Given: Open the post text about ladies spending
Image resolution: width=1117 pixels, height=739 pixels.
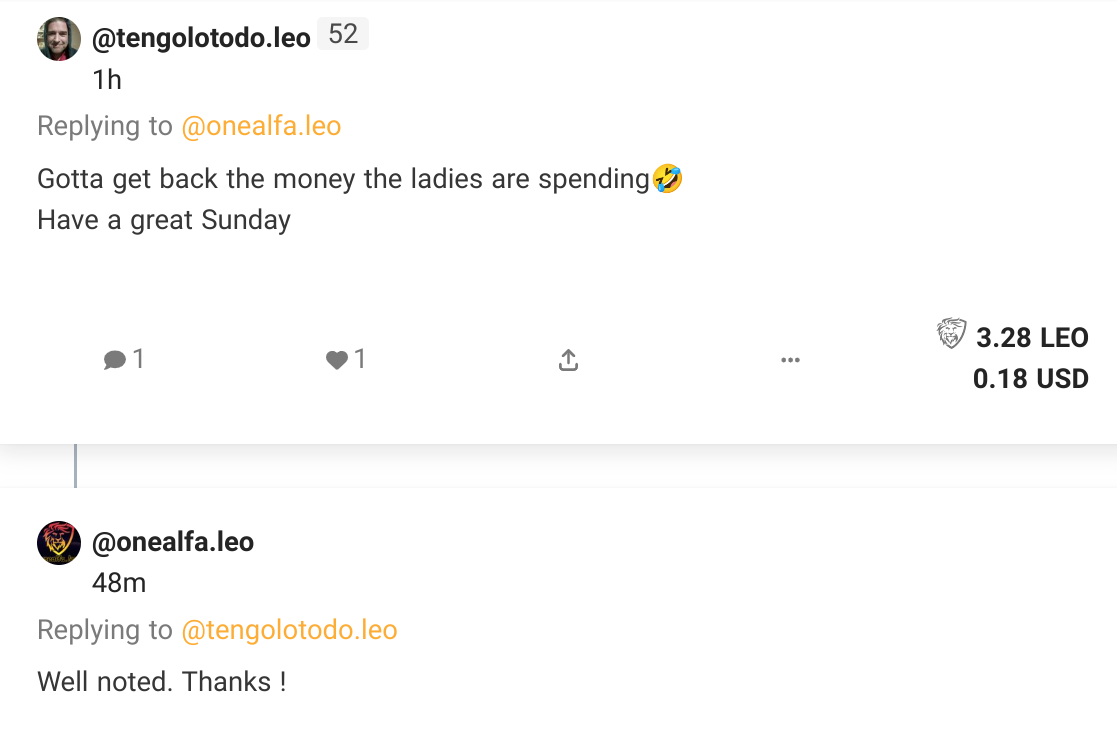Looking at the screenshot, I should click(360, 199).
